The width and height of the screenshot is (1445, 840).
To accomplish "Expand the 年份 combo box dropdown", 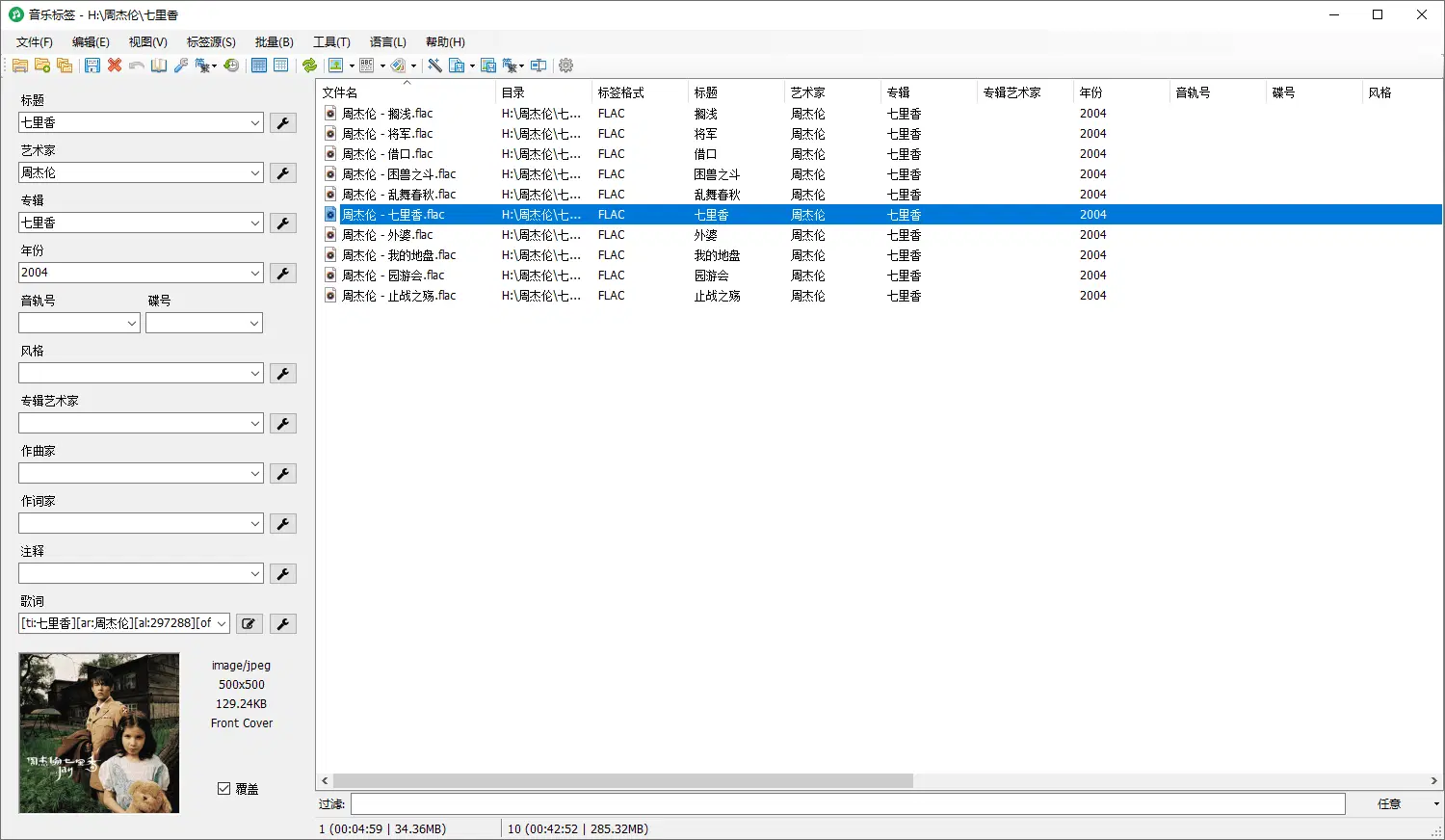I will pyautogui.click(x=255, y=274).
